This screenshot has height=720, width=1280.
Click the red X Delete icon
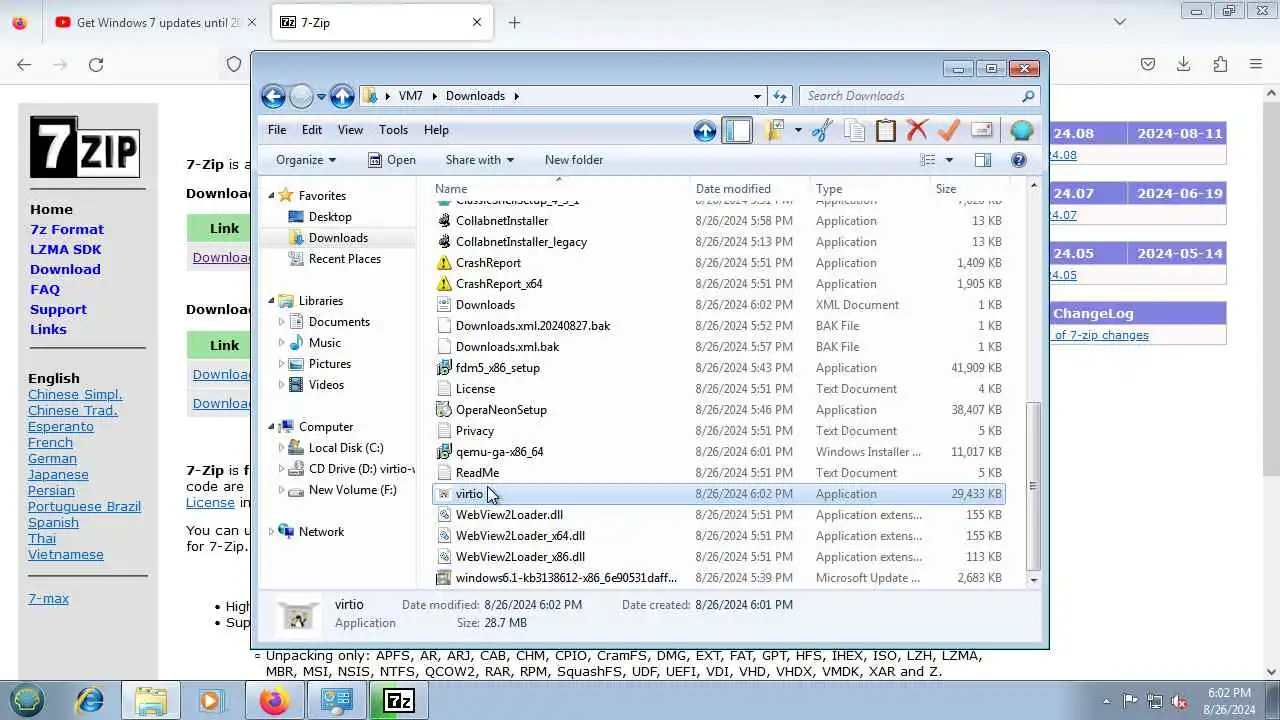tap(917, 130)
